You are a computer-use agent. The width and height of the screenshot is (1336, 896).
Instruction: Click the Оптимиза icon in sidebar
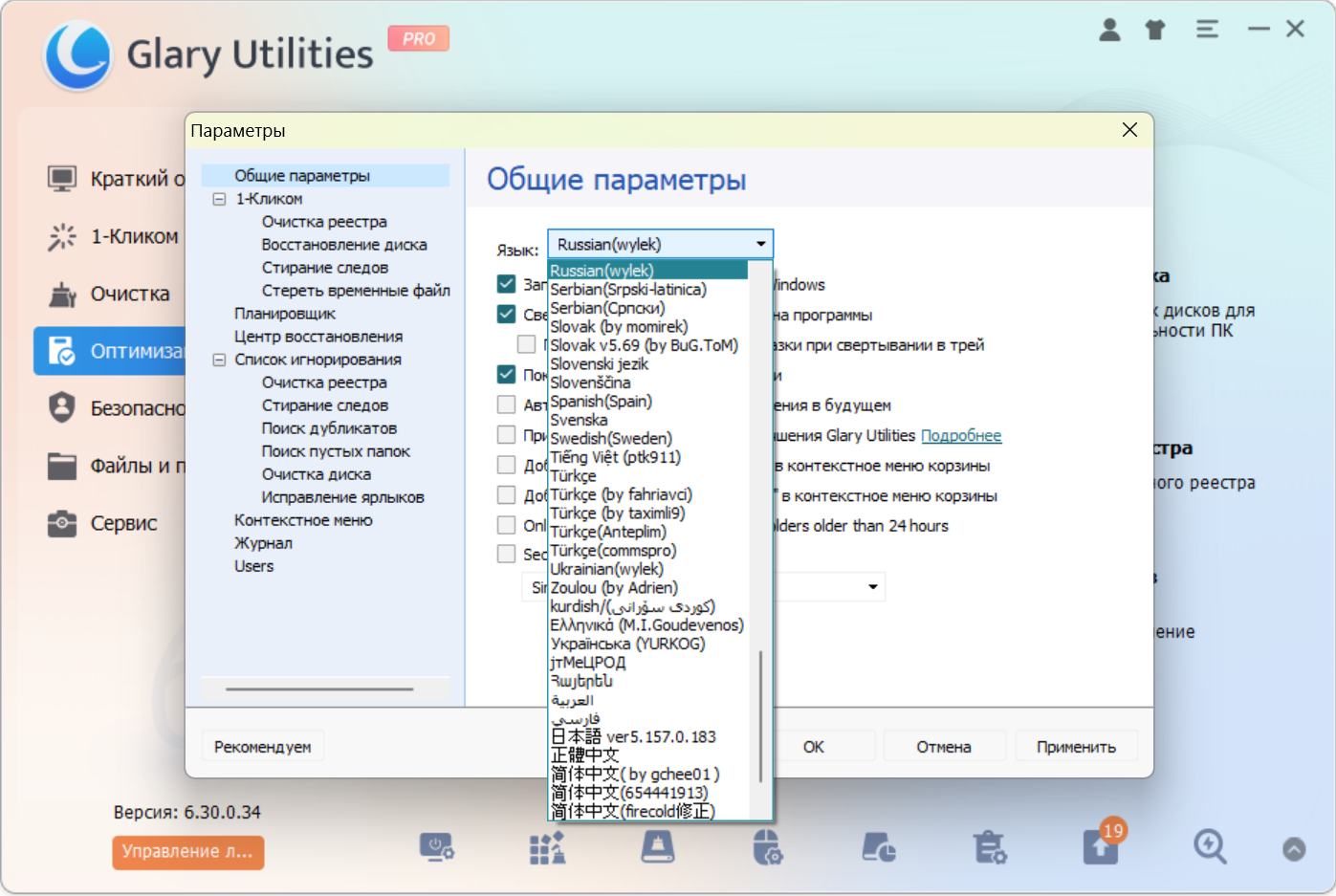[62, 351]
